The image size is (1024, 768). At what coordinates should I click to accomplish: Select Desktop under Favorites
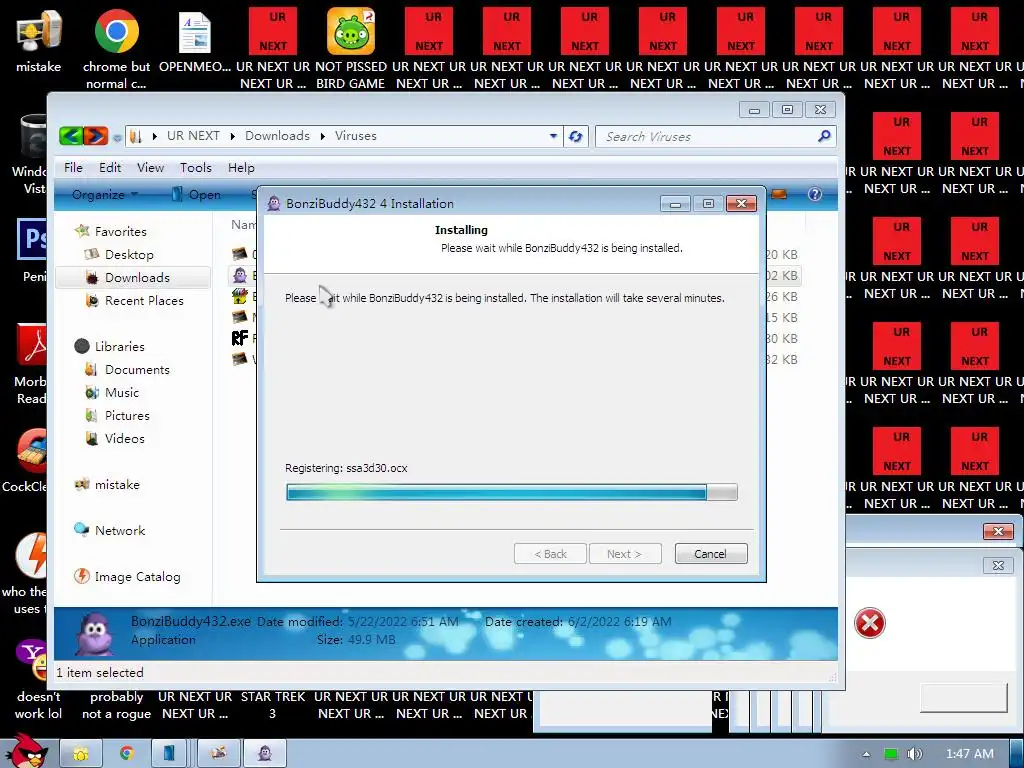[x=129, y=255]
